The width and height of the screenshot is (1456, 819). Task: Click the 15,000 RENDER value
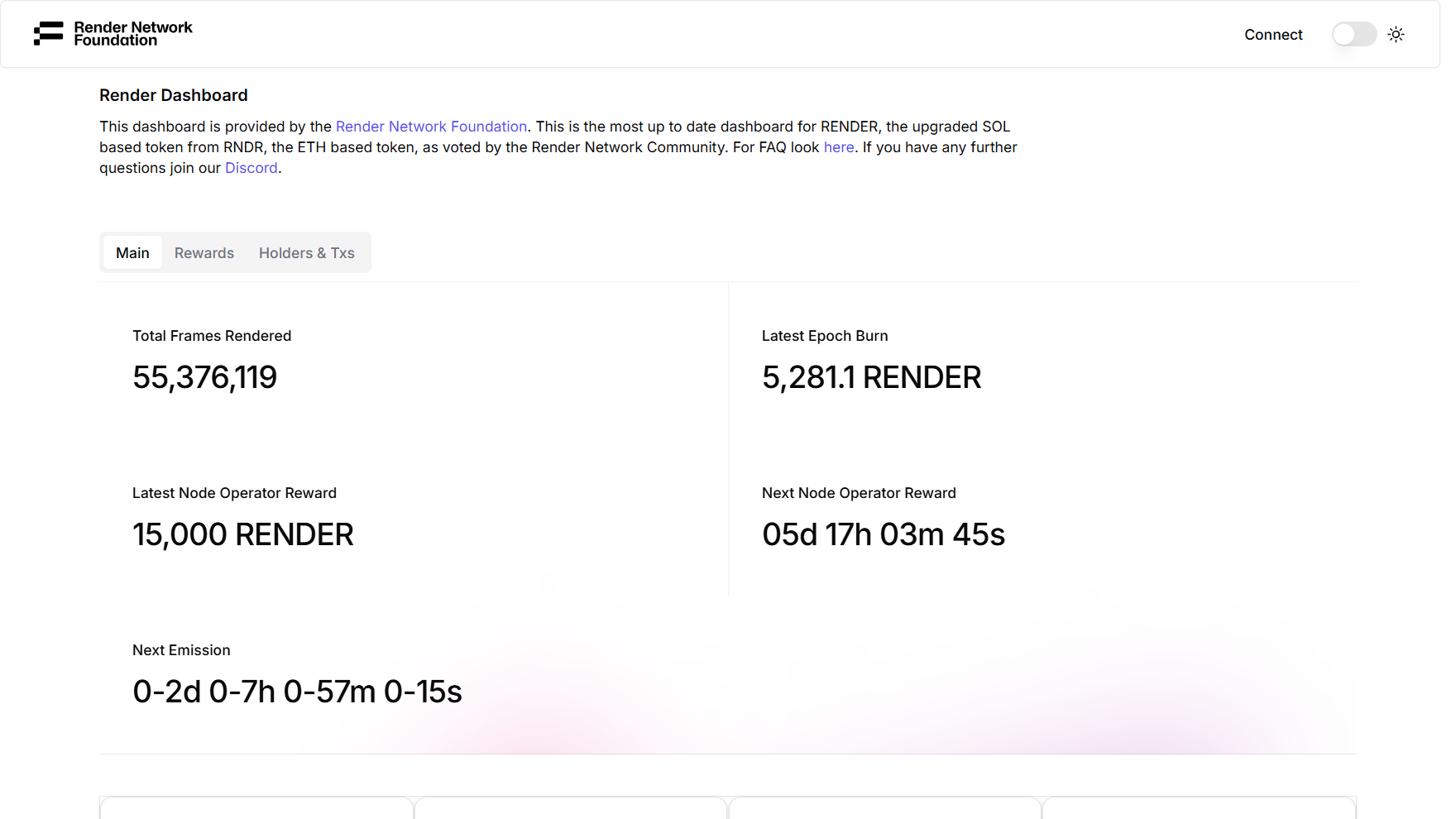(243, 534)
